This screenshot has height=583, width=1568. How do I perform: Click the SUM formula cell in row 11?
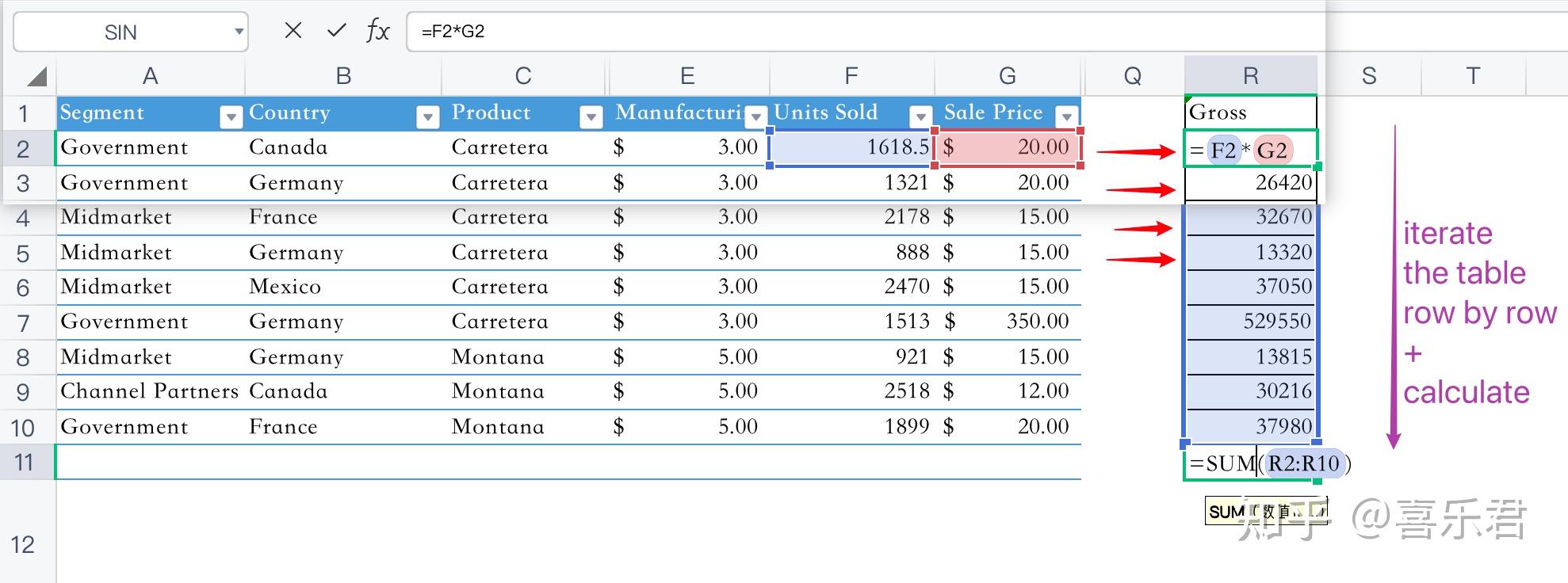coord(1250,463)
